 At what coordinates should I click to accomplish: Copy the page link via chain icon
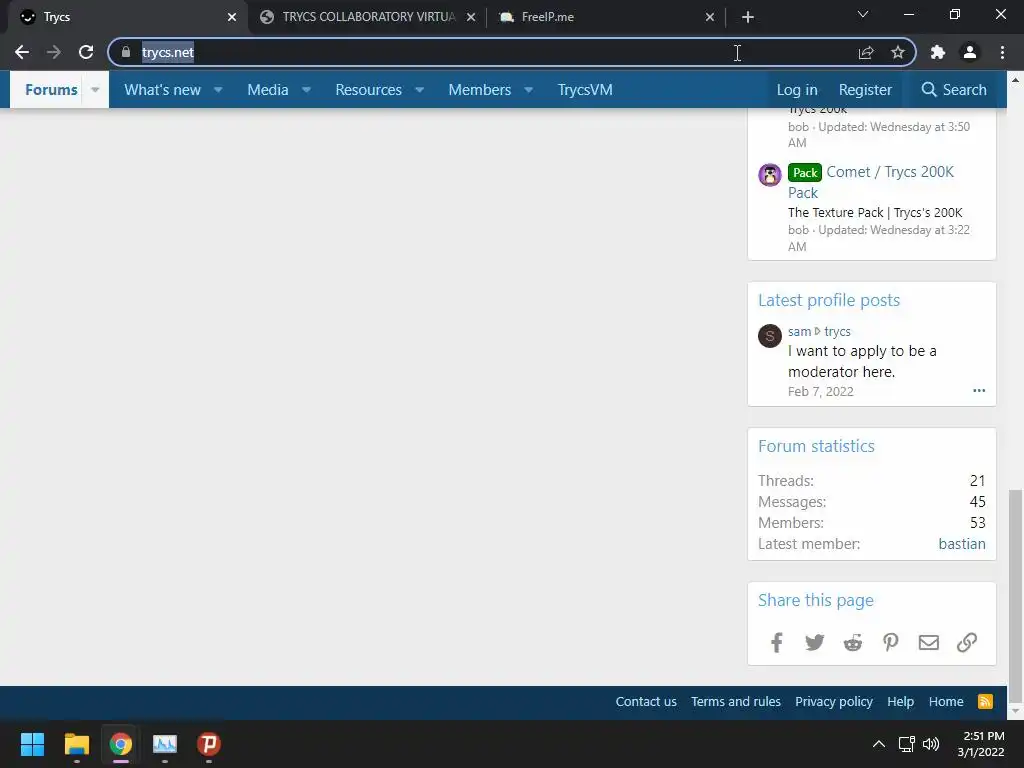coord(967,643)
